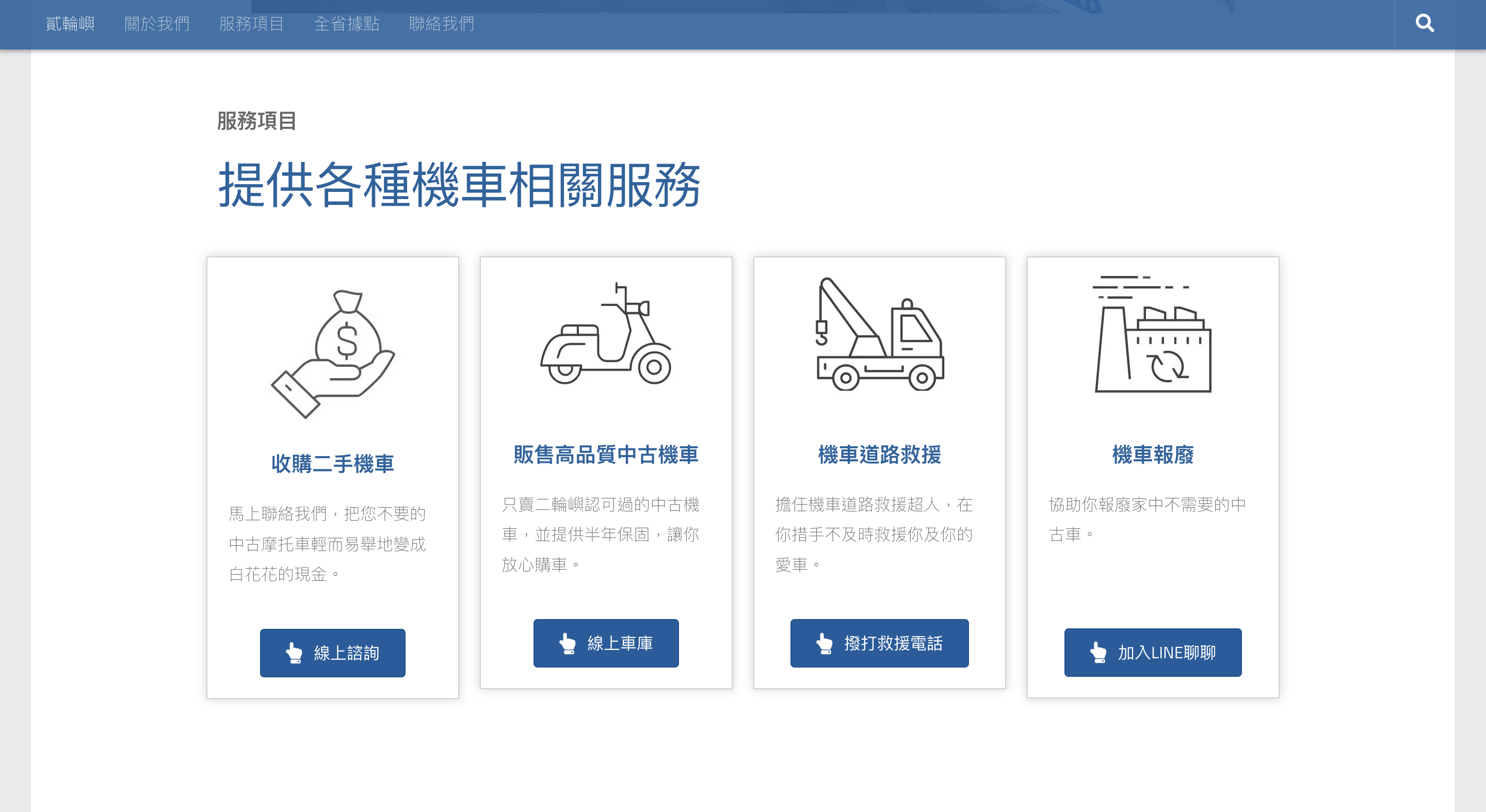Viewport: 1486px width, 812px height.
Task: Go to 服務項目 in navigation bar
Action: (x=251, y=24)
